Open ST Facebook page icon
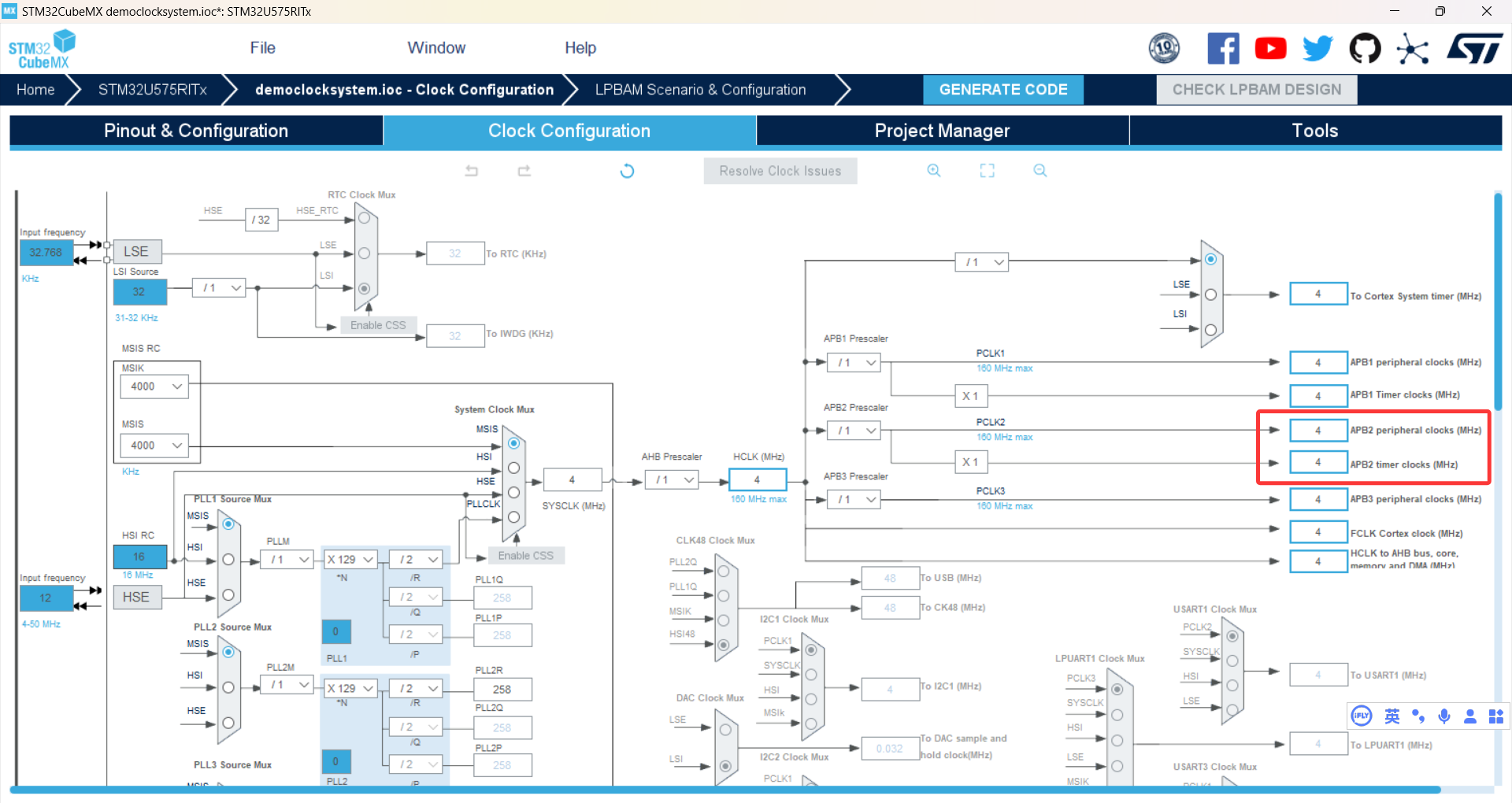The height and width of the screenshot is (803, 1512). tap(1223, 49)
